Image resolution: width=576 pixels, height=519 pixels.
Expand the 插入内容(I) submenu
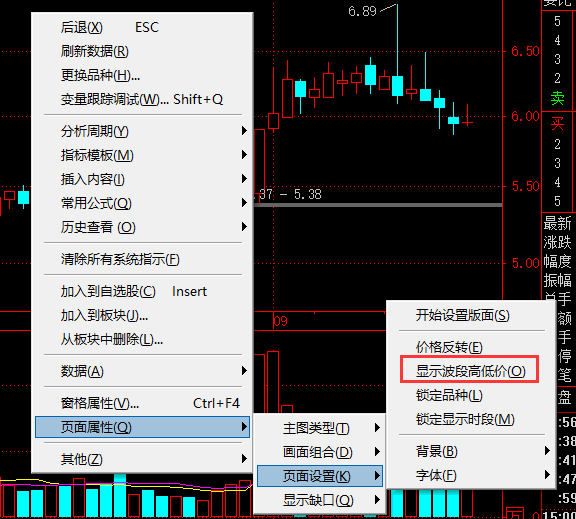click(x=143, y=179)
